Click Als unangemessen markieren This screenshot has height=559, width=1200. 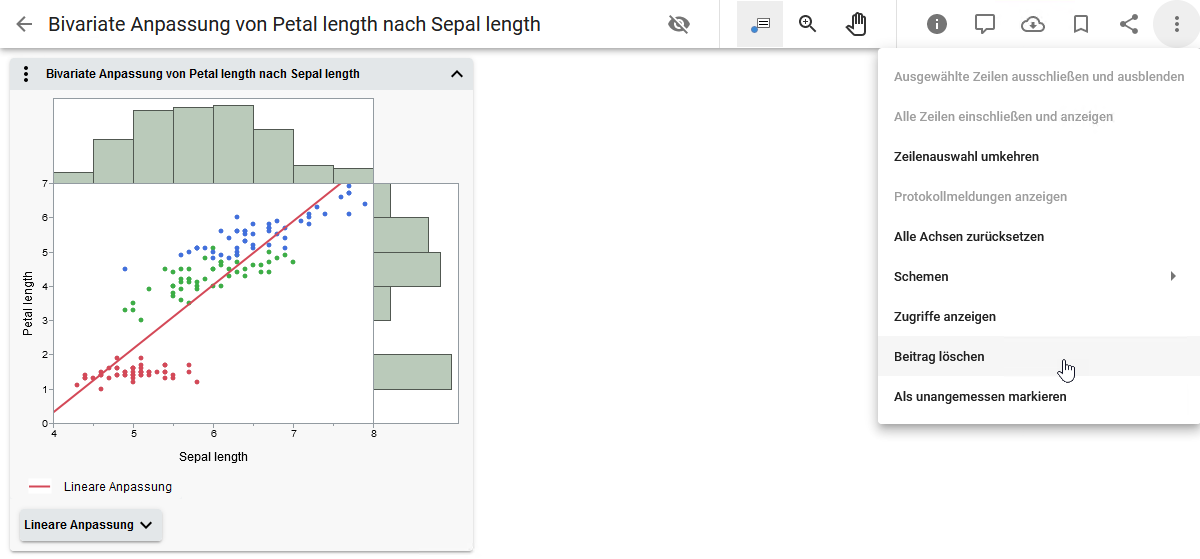point(980,397)
